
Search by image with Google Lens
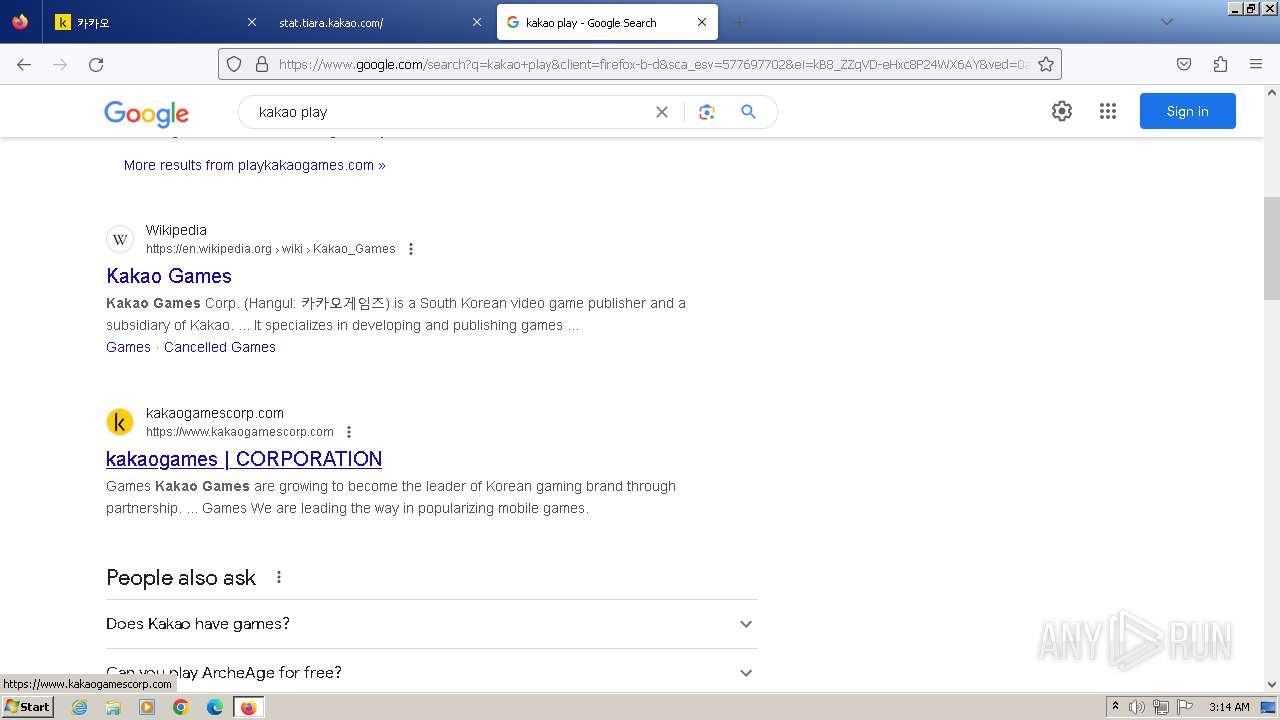(707, 112)
